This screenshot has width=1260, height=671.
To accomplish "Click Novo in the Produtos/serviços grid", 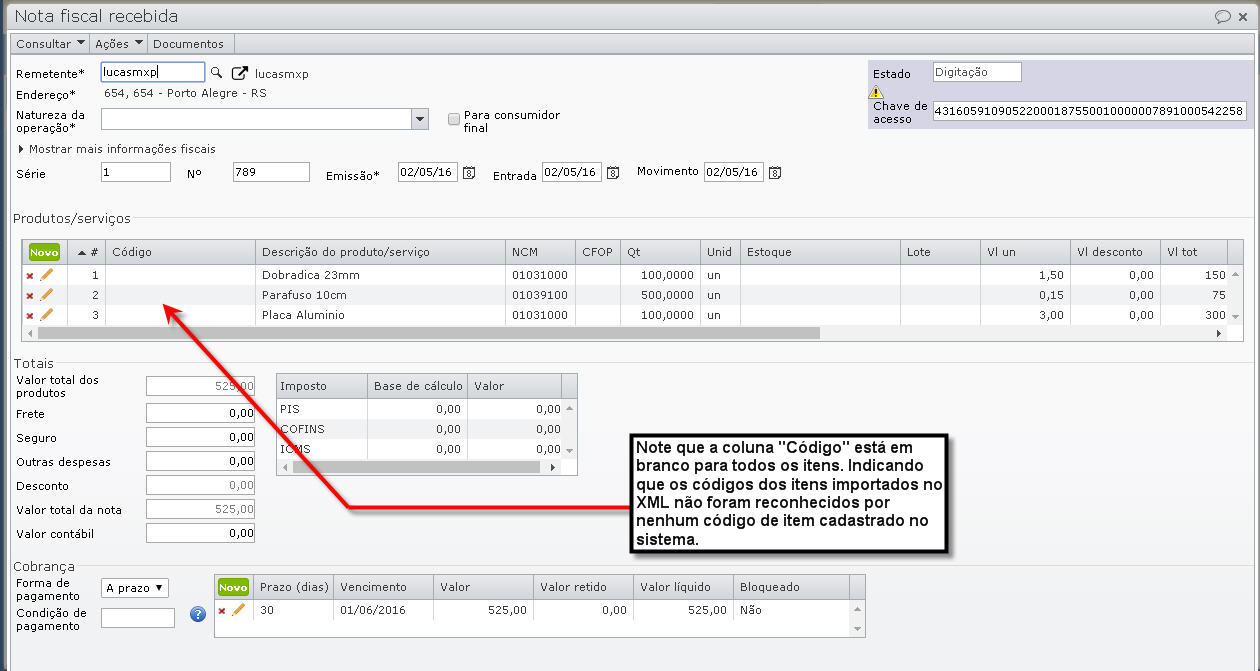I will click(x=43, y=251).
